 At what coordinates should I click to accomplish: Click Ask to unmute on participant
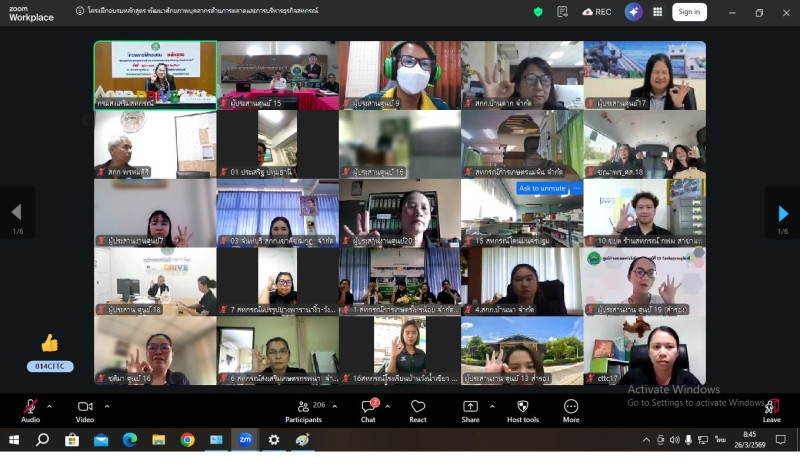(x=542, y=188)
